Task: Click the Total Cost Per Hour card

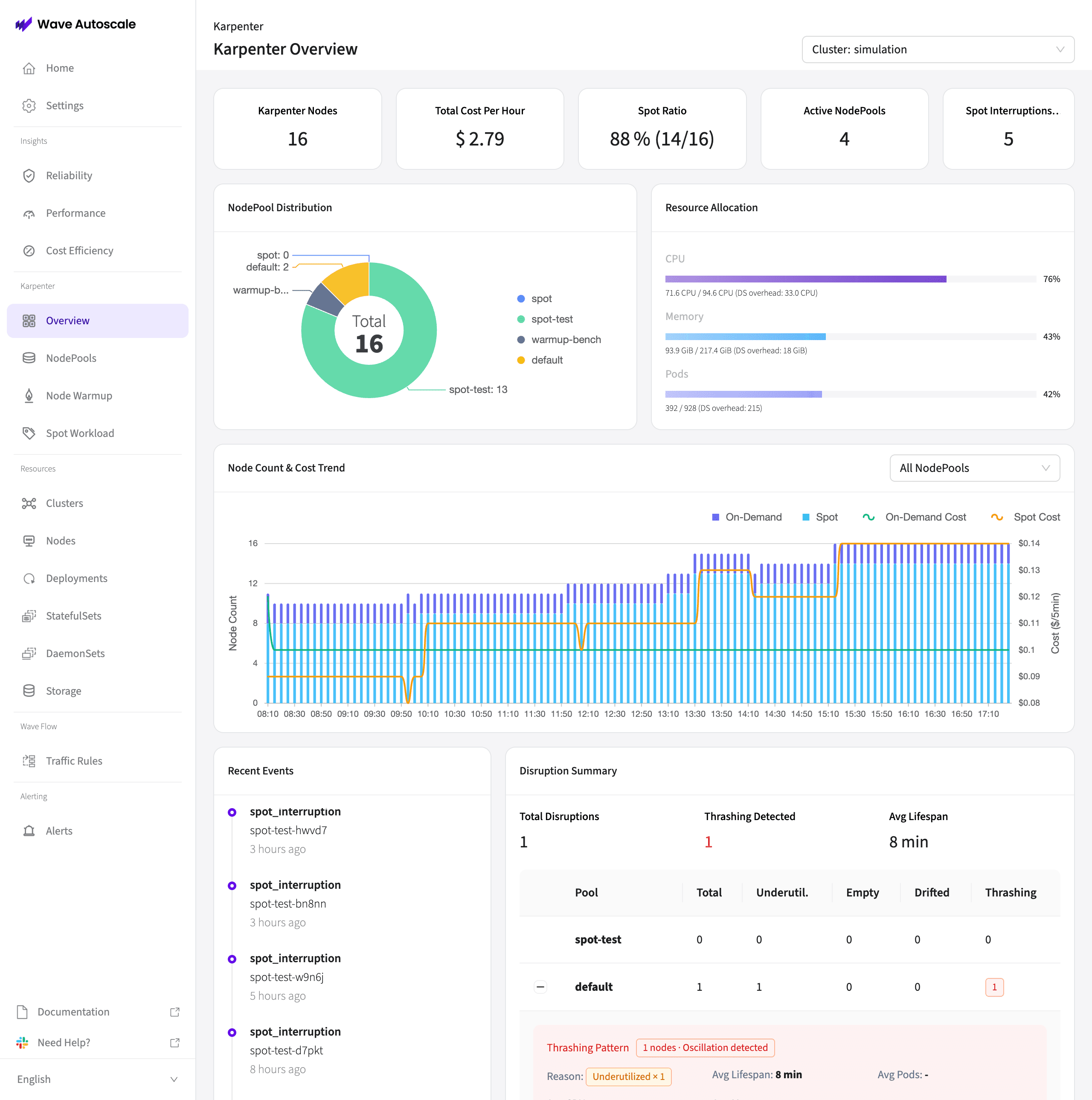Action: point(480,129)
